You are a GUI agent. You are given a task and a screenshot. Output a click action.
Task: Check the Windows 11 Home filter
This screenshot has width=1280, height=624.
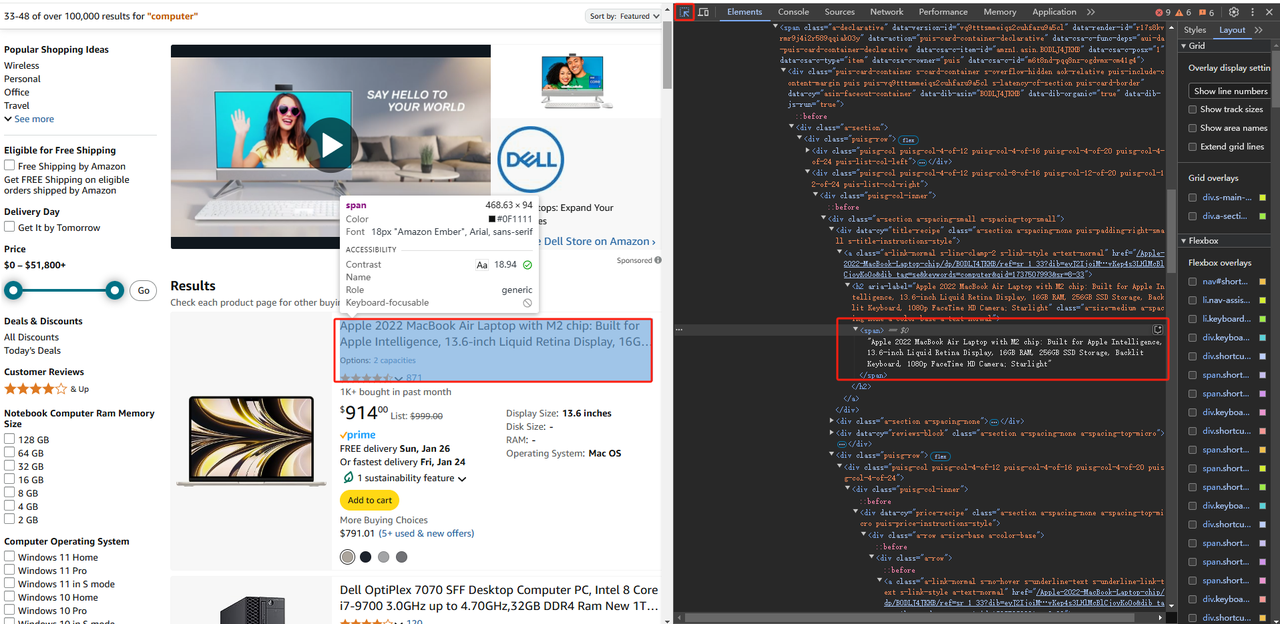click(10, 557)
